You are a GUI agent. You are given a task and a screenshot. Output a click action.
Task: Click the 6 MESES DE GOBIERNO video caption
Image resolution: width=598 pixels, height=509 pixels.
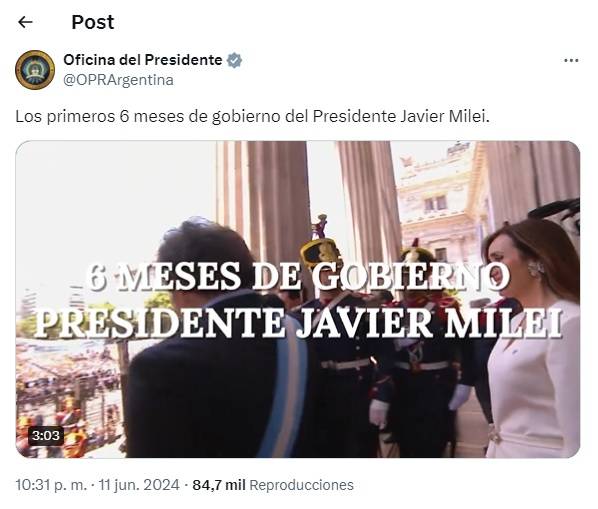click(298, 276)
